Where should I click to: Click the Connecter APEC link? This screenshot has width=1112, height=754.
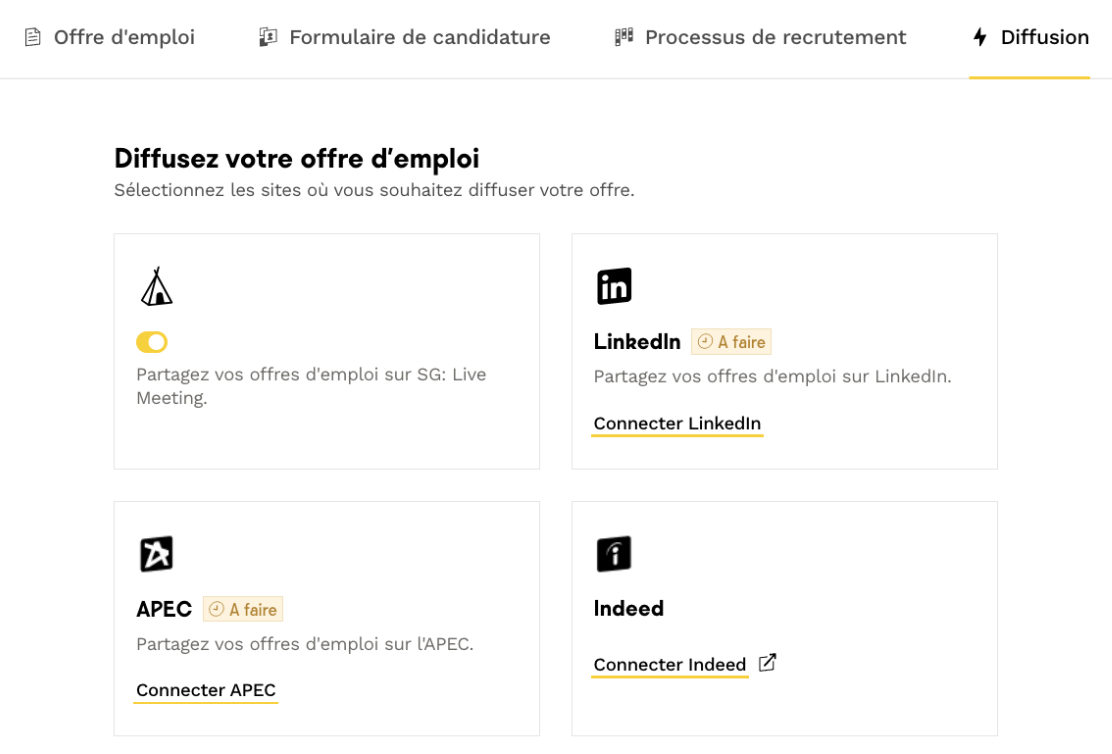[x=206, y=690]
